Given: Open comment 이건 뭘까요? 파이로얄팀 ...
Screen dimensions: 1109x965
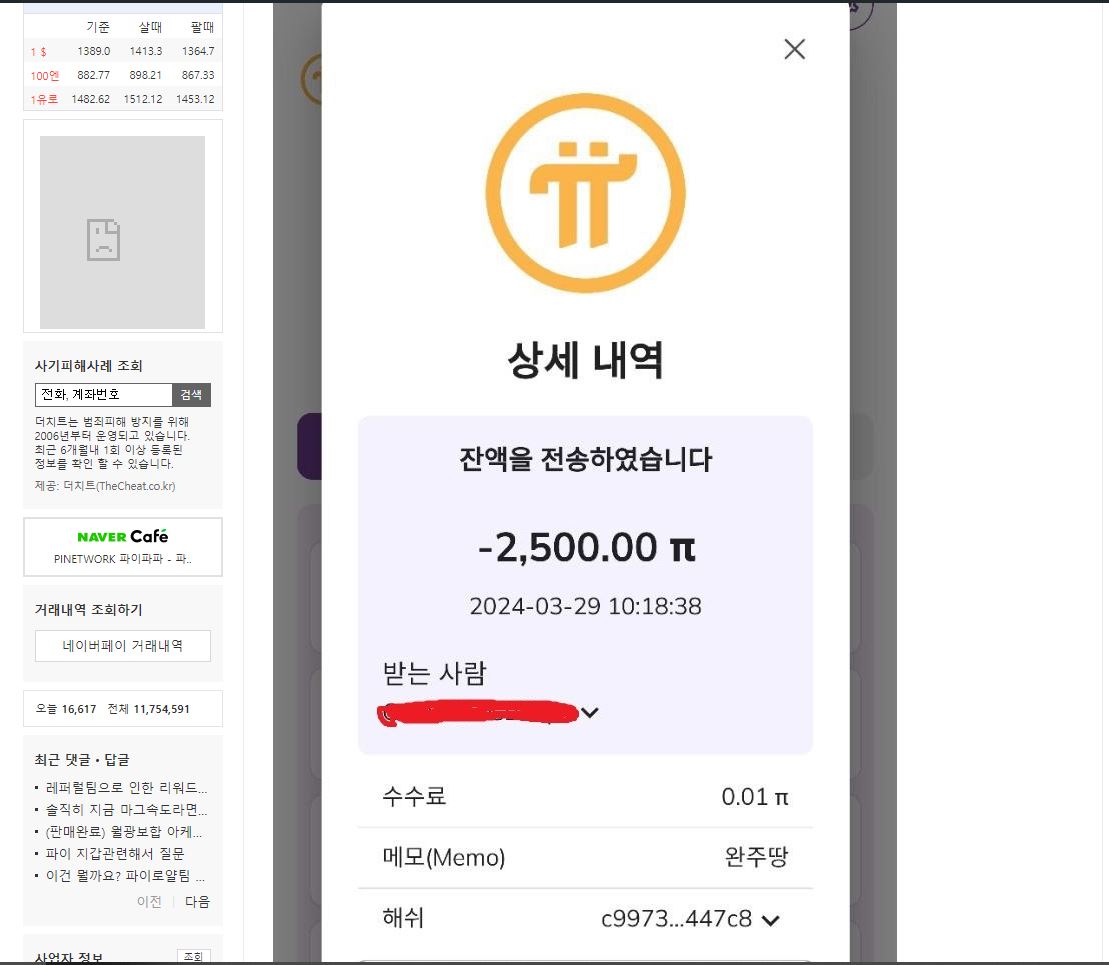Looking at the screenshot, I should tap(125, 875).
